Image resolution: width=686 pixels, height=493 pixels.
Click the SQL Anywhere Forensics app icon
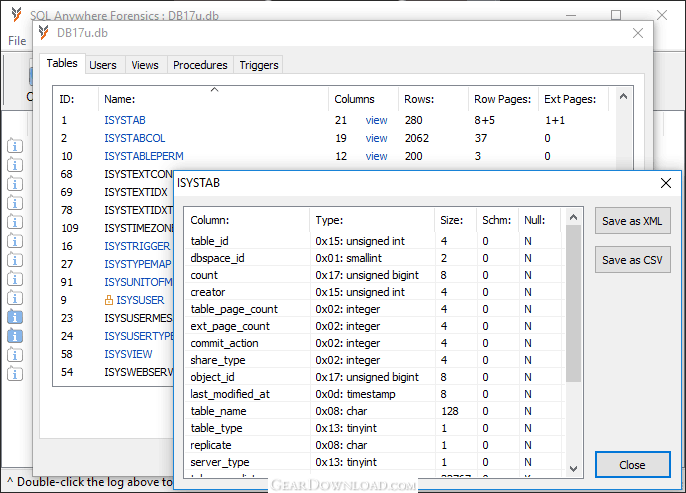[x=17, y=14]
